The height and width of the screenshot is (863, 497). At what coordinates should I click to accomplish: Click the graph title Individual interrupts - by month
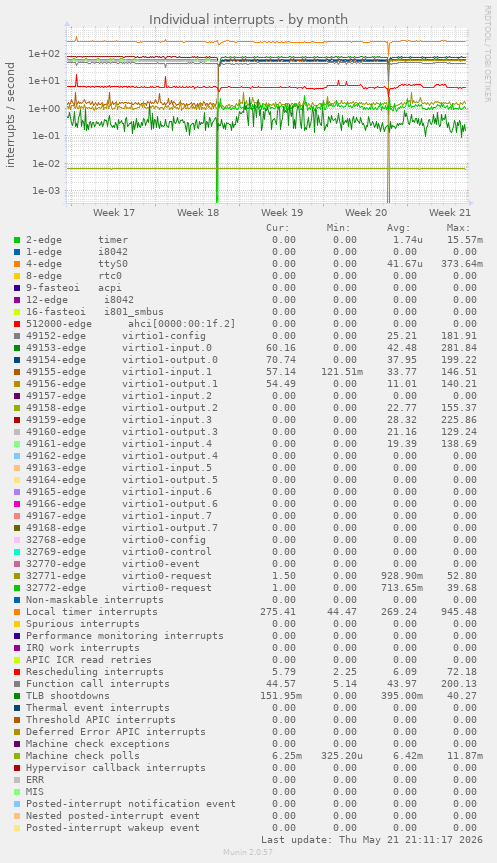(x=248, y=19)
